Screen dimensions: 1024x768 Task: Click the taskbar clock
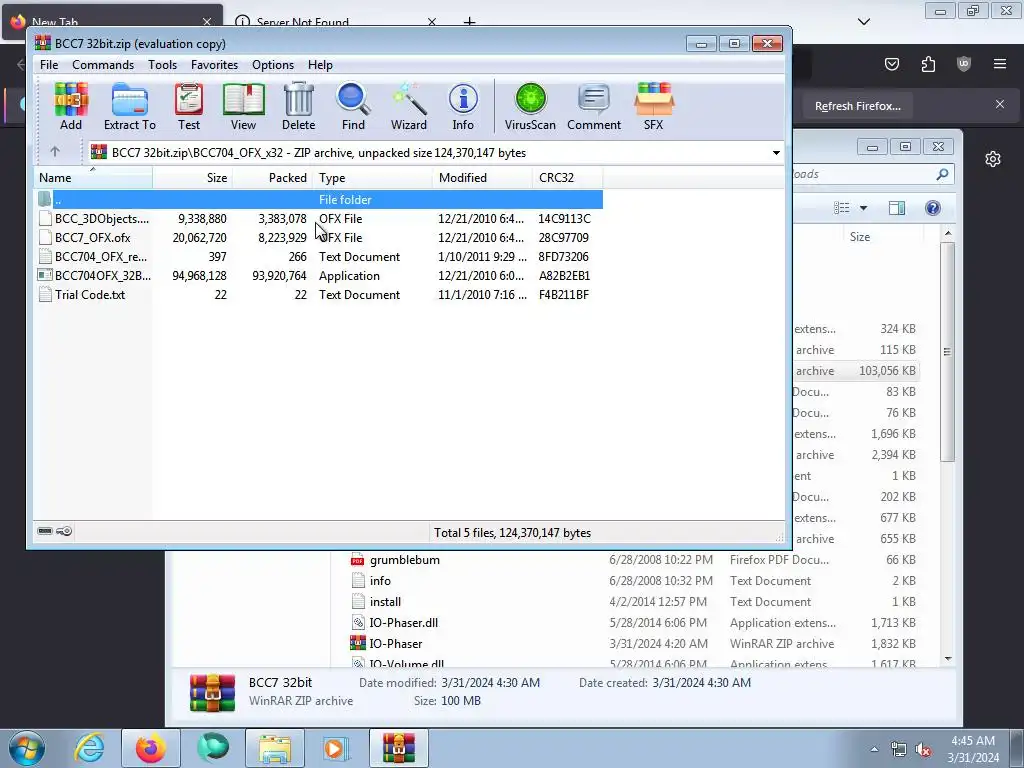click(x=973, y=749)
